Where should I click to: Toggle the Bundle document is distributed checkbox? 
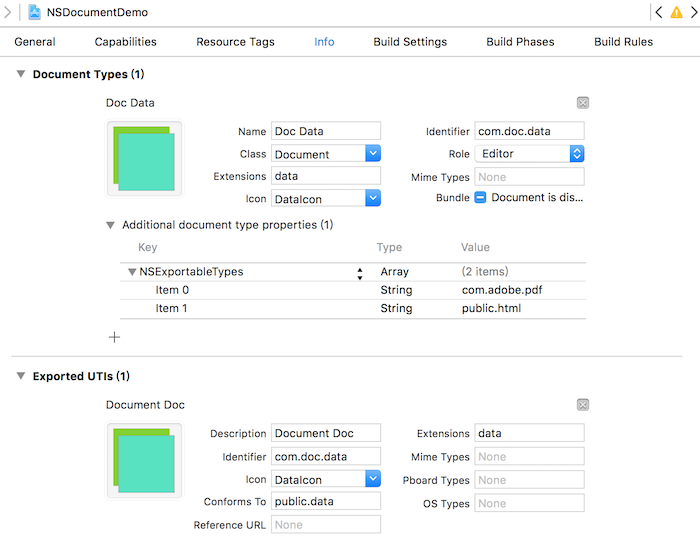[x=480, y=198]
